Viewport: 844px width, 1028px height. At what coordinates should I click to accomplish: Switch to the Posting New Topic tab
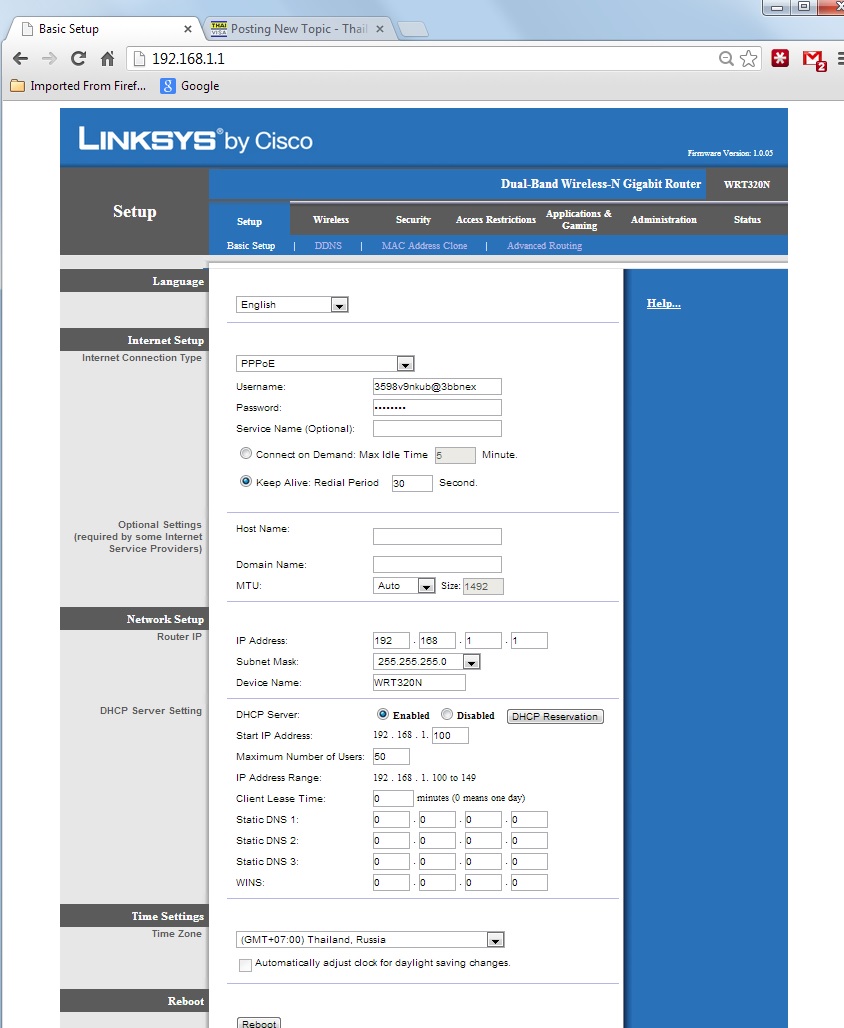[298, 29]
